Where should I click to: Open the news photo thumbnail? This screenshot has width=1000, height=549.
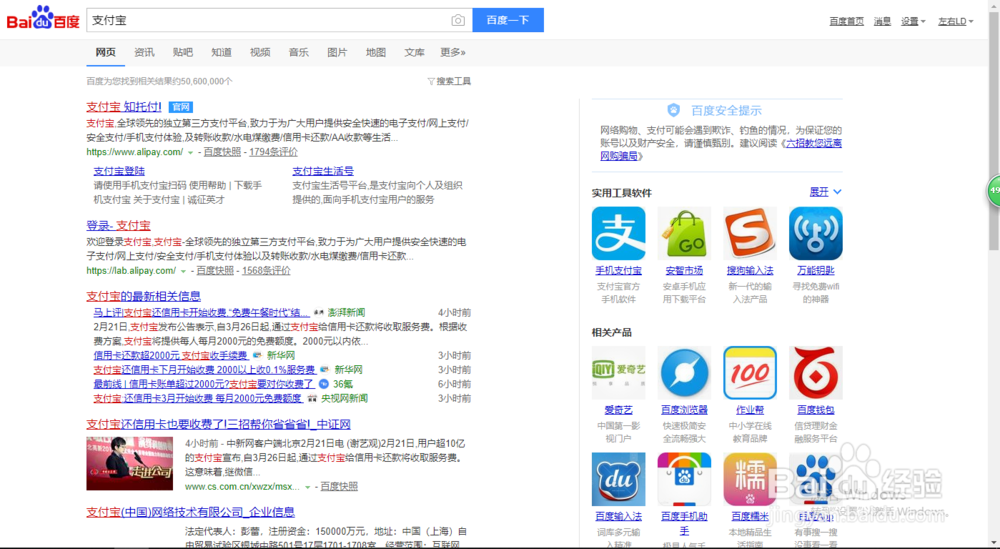129,464
